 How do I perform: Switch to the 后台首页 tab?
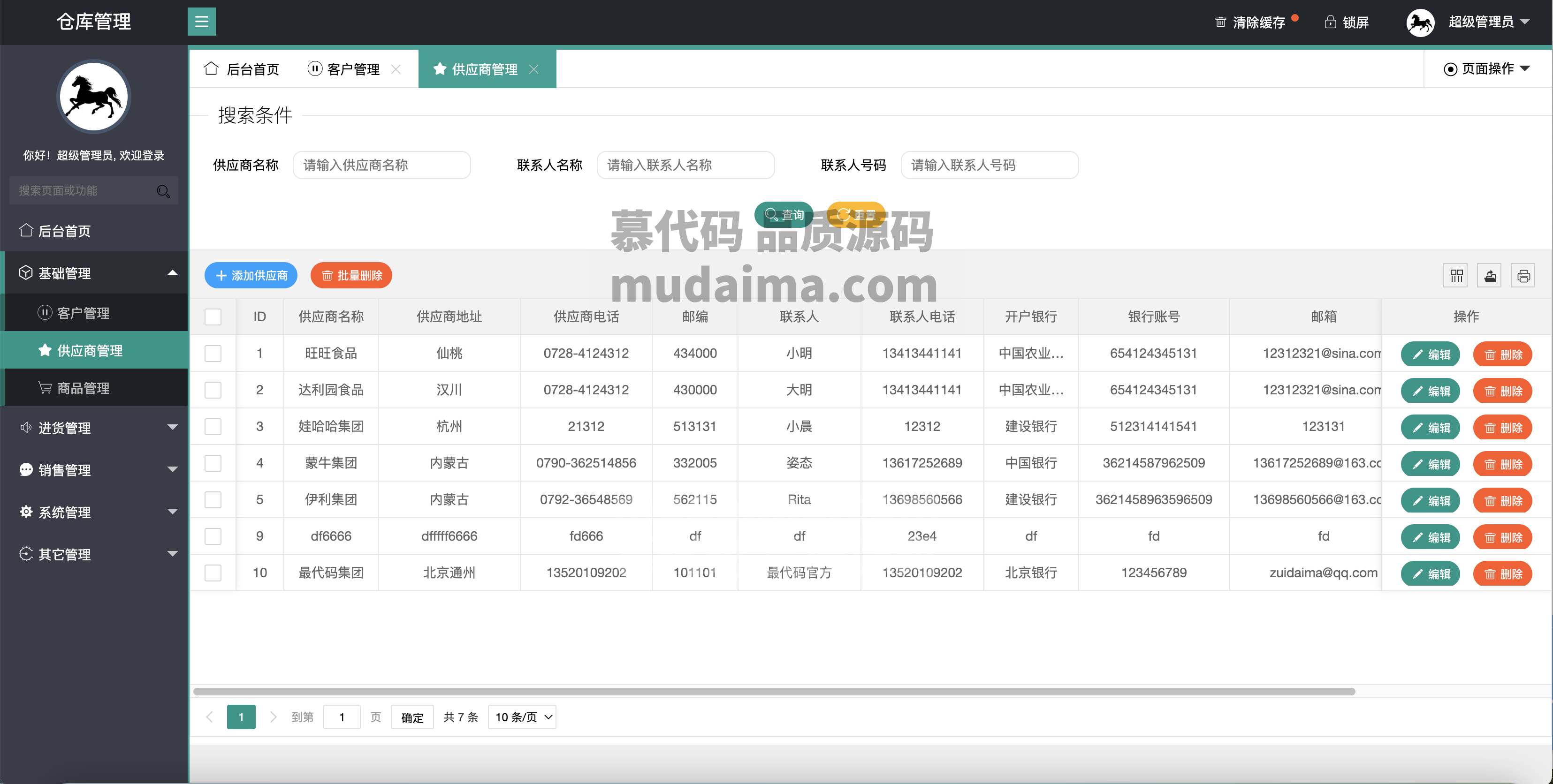click(x=242, y=69)
